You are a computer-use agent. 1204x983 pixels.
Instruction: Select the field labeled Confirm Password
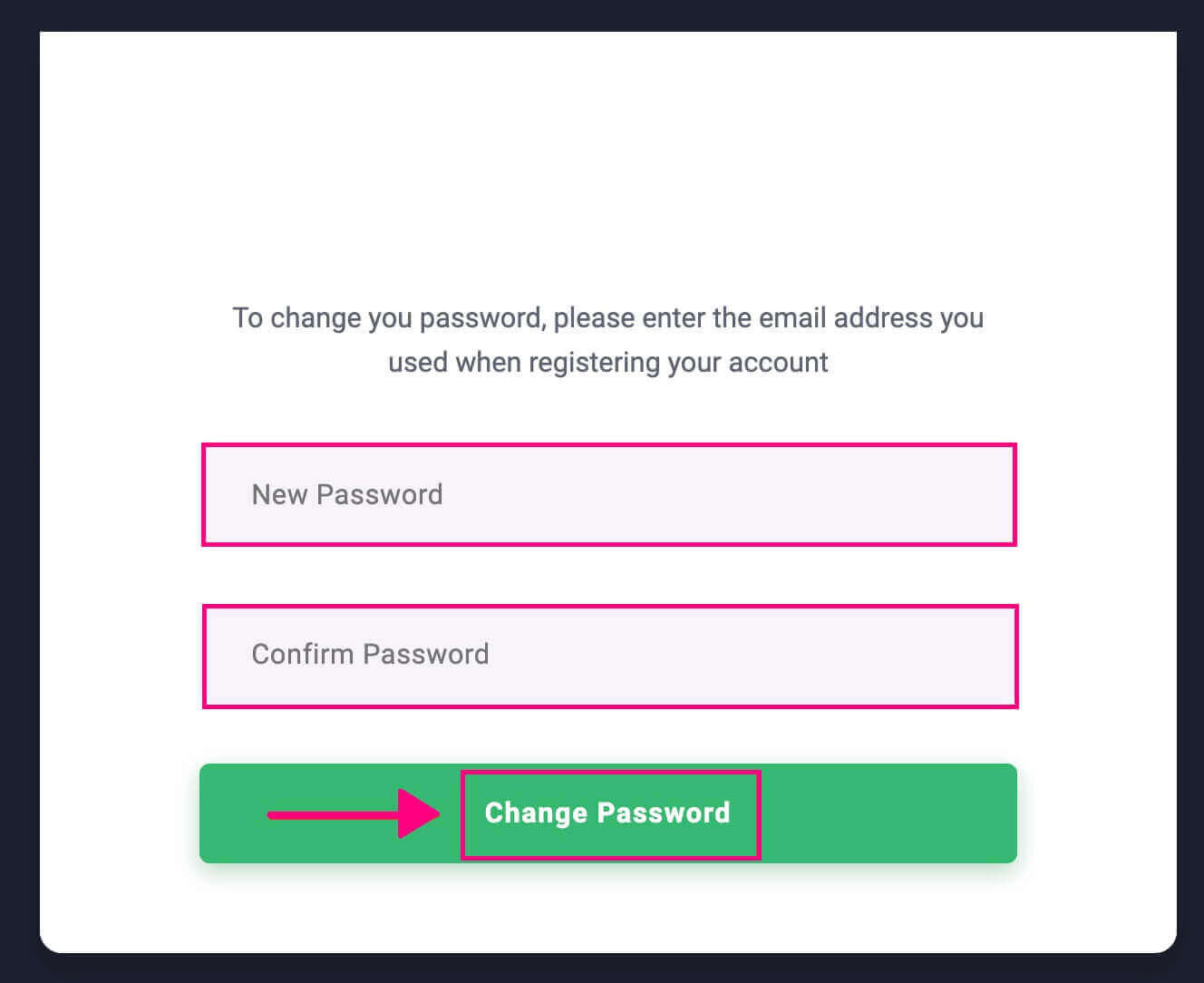click(x=609, y=655)
